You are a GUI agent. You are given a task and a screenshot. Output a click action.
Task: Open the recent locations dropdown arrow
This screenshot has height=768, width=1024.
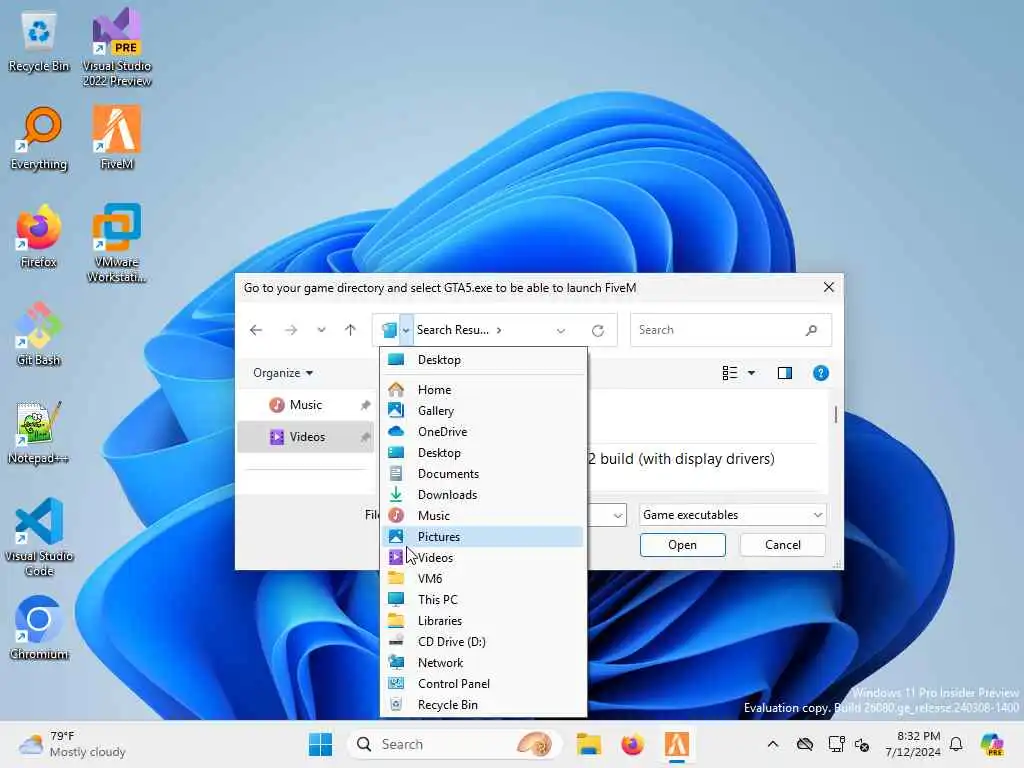[x=321, y=330]
